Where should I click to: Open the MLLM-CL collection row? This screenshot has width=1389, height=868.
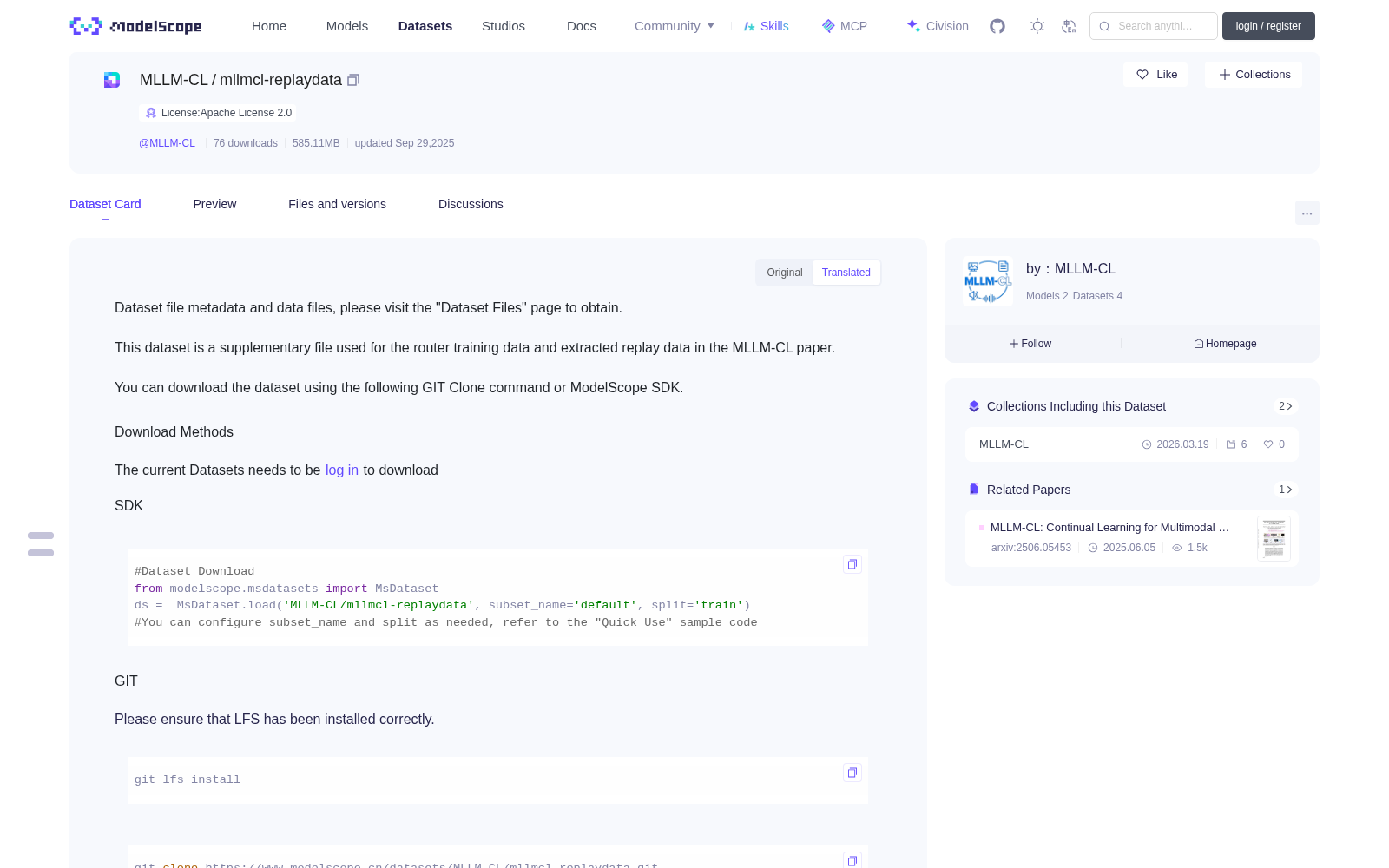pyautogui.click(x=1132, y=444)
